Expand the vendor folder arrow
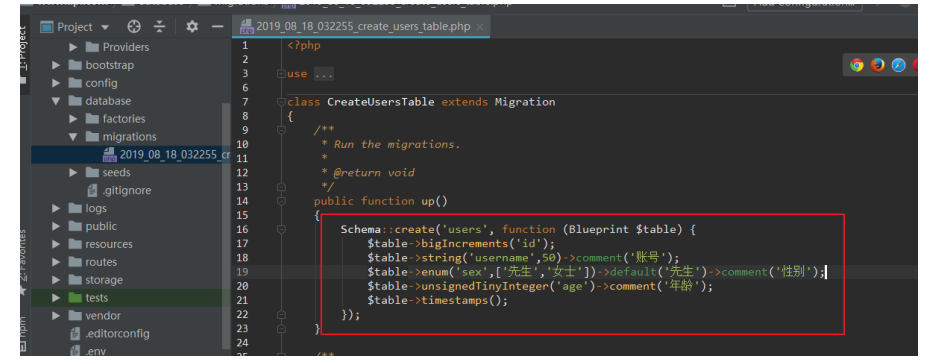The image size is (926, 363). 56,316
